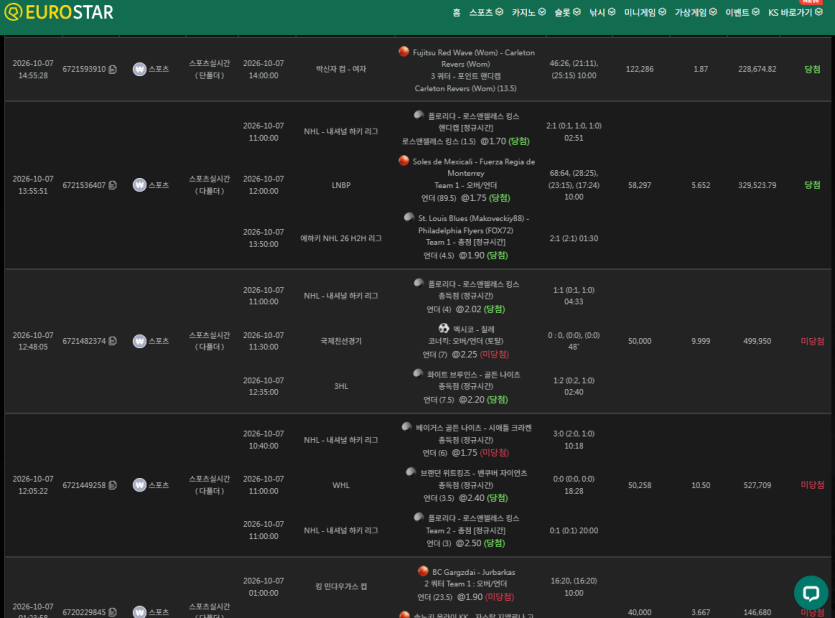Image resolution: width=835 pixels, height=618 pixels.
Task: Click the stake amount 58,297
Action: [x=640, y=185]
